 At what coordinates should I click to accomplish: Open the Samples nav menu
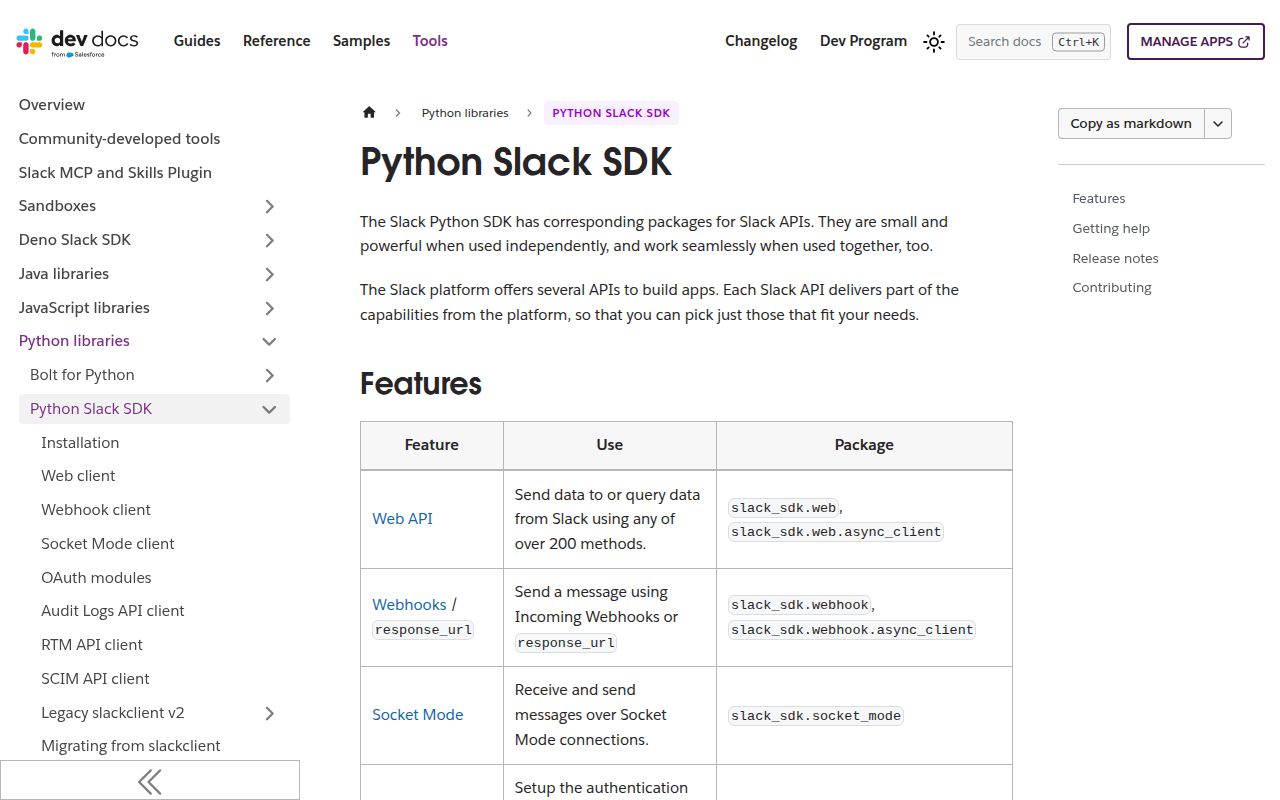(x=361, y=41)
